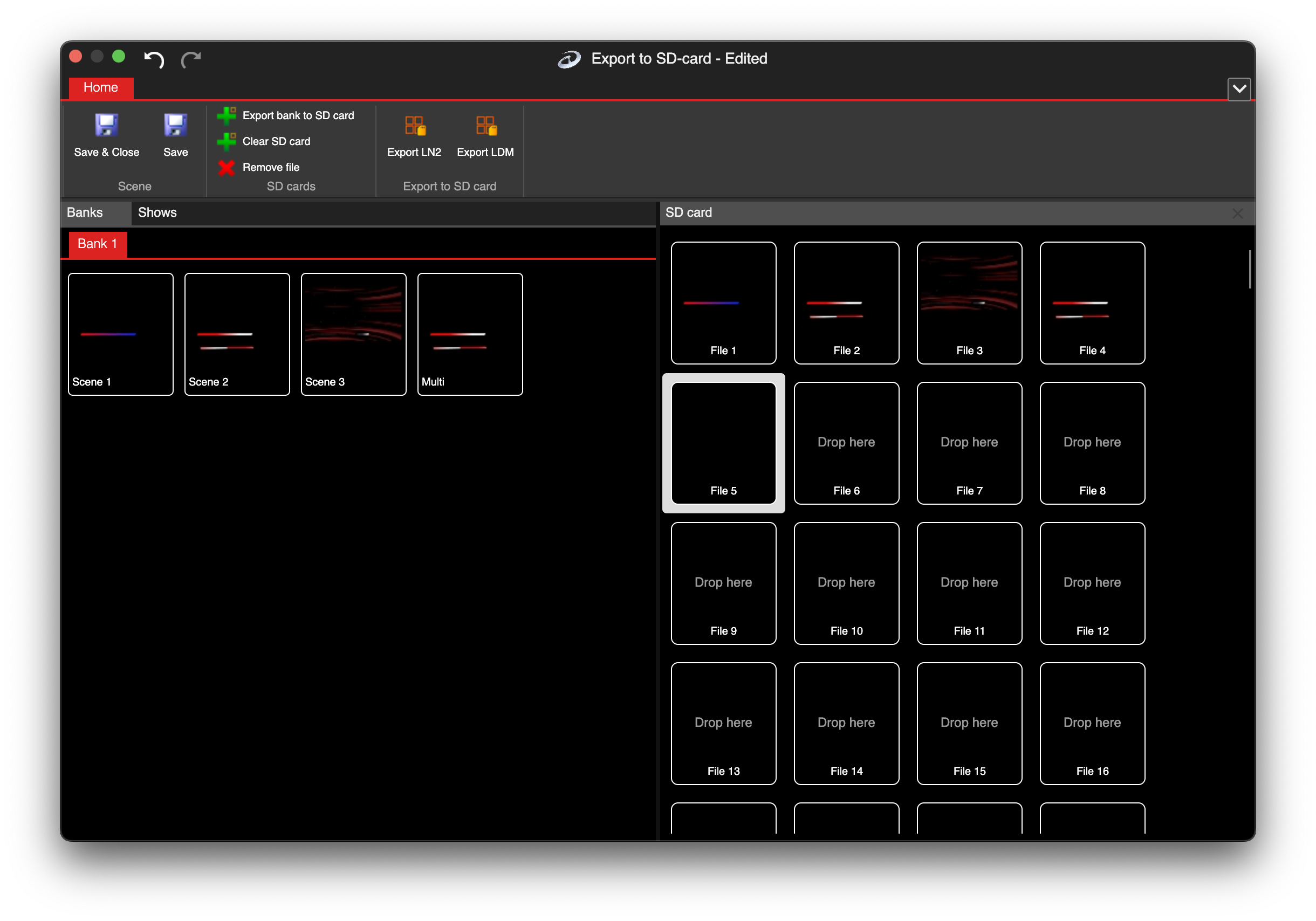Select the empty File 16 slot

click(x=1093, y=724)
